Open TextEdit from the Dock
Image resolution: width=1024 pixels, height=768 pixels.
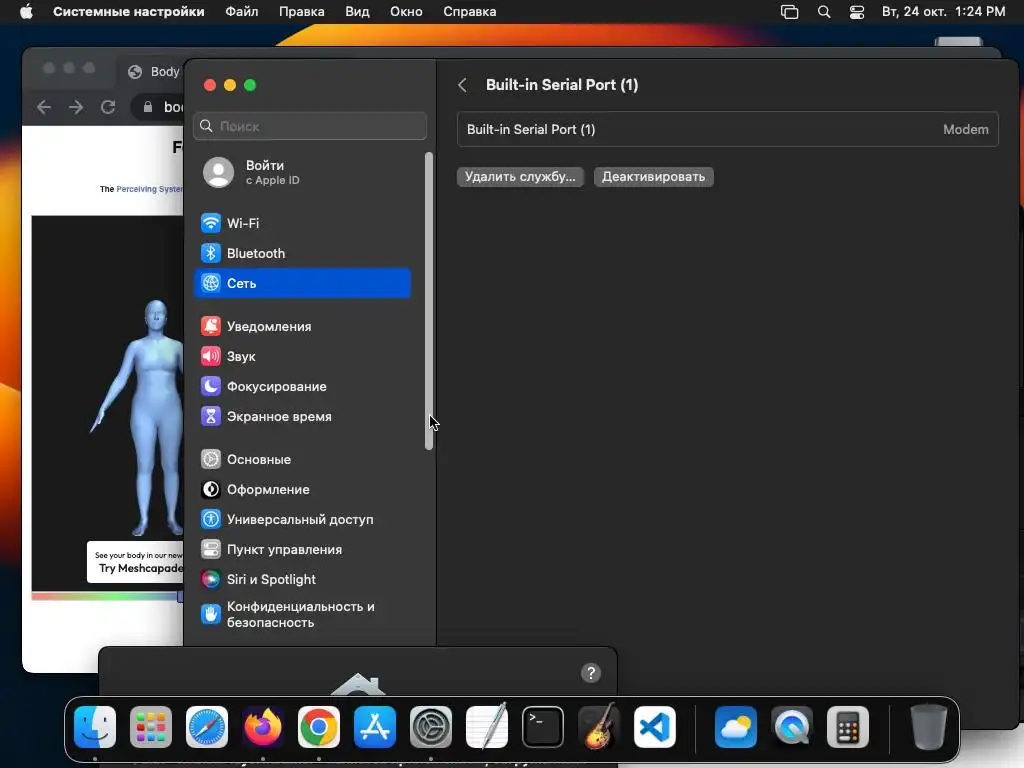(487, 727)
